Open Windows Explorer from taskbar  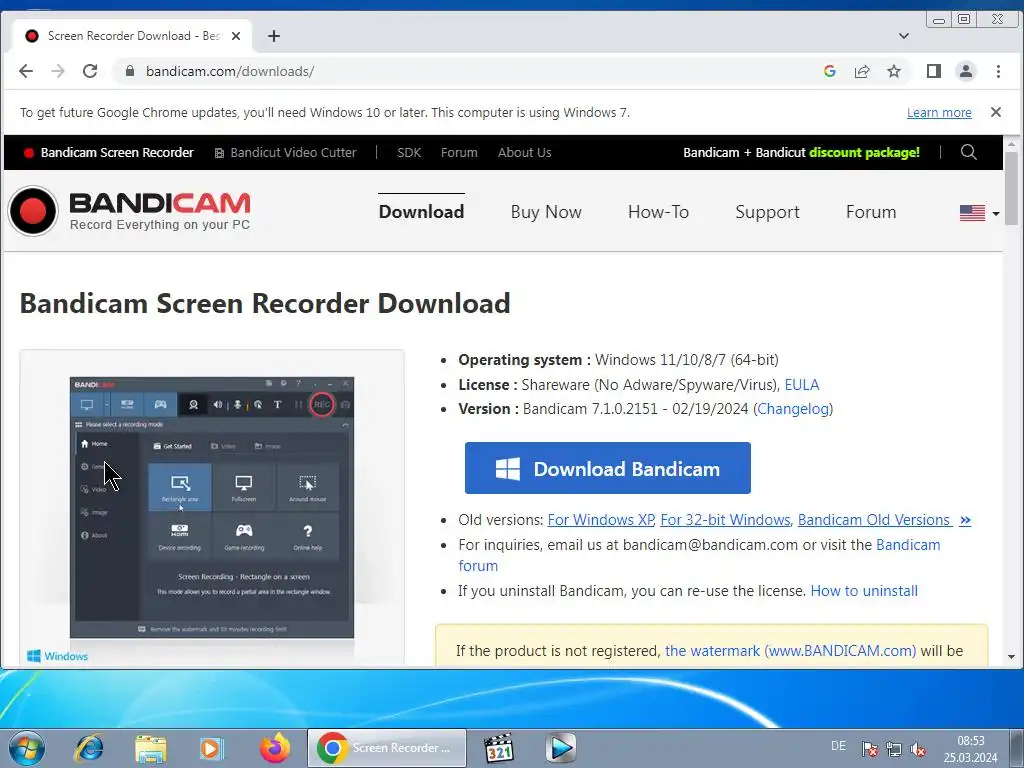(151, 748)
